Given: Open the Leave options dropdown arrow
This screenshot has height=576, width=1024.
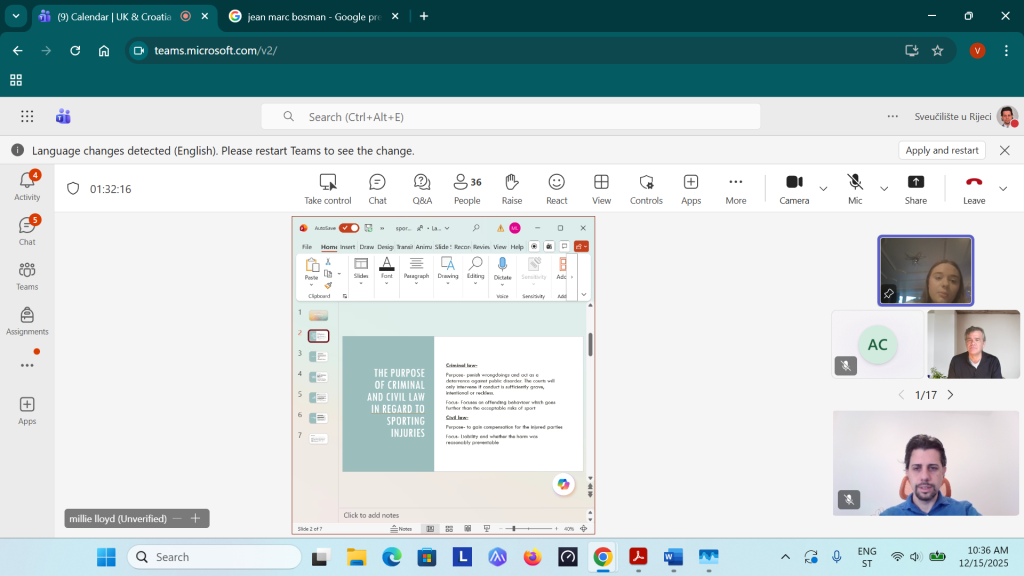Looking at the screenshot, I should (1003, 188).
